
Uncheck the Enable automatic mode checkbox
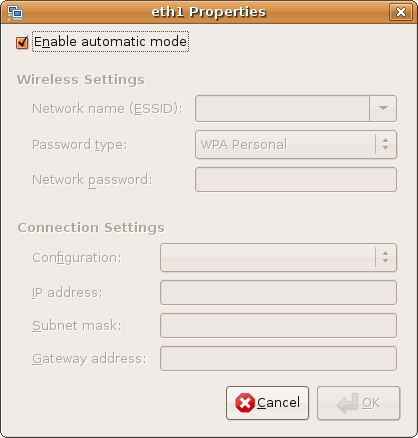[x=22, y=42]
